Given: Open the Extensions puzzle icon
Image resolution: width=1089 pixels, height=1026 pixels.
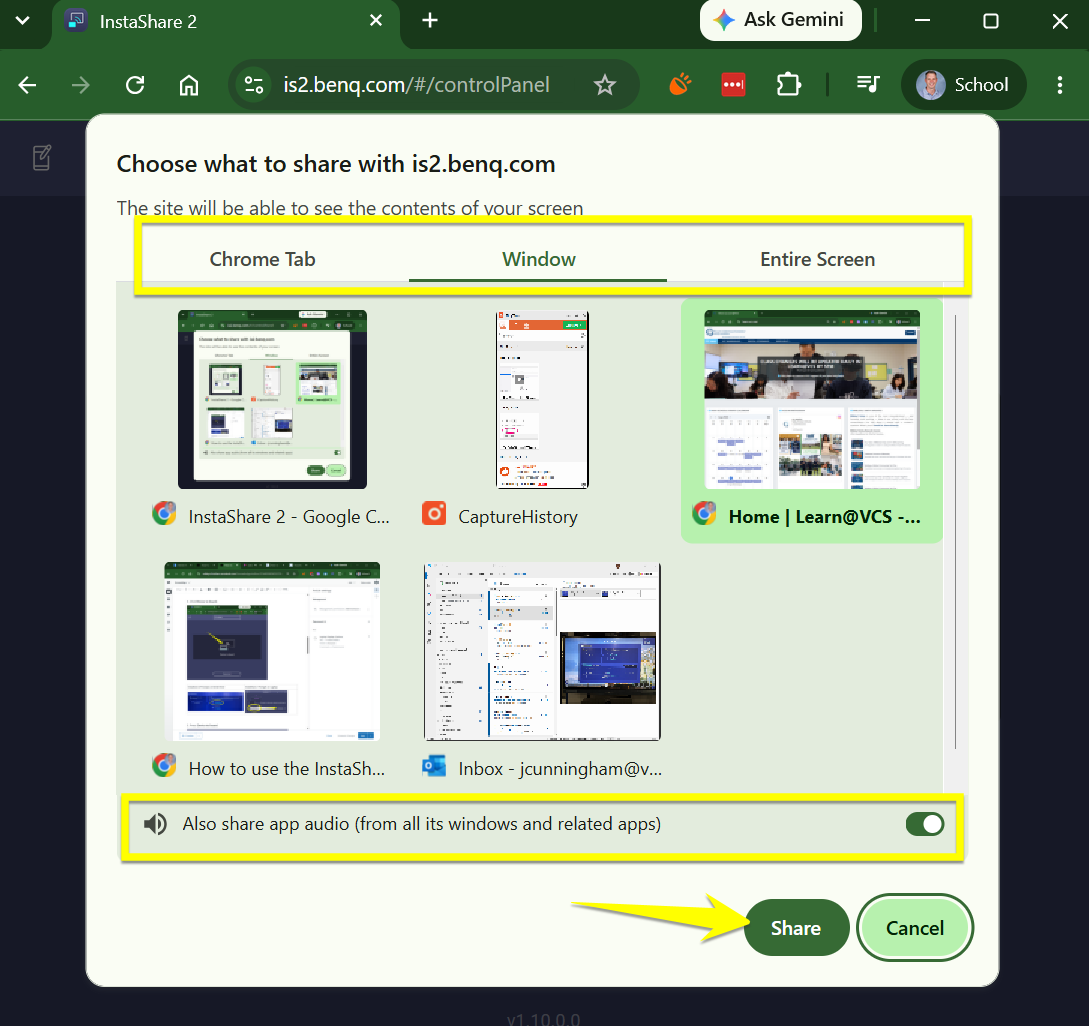Looking at the screenshot, I should pos(788,85).
